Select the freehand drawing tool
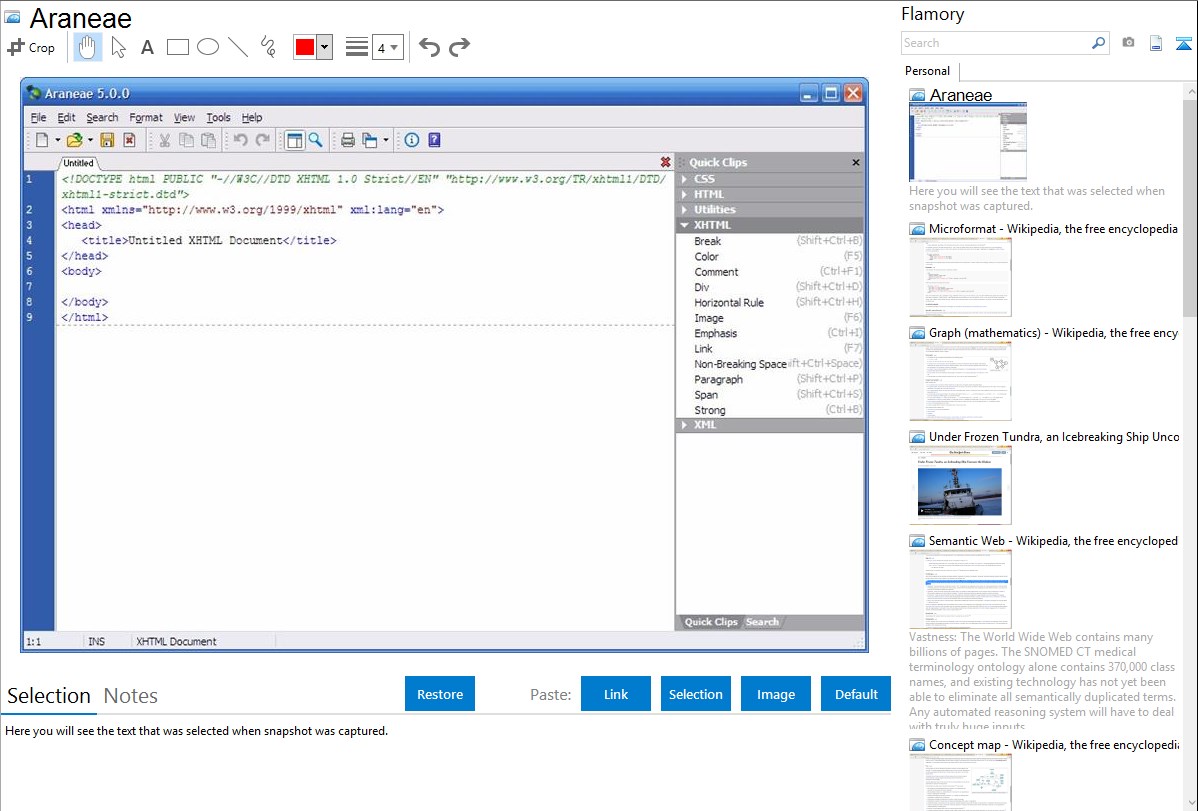 268,47
